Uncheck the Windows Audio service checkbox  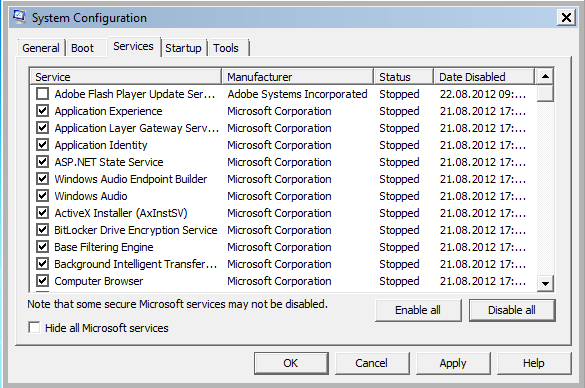pos(43,196)
